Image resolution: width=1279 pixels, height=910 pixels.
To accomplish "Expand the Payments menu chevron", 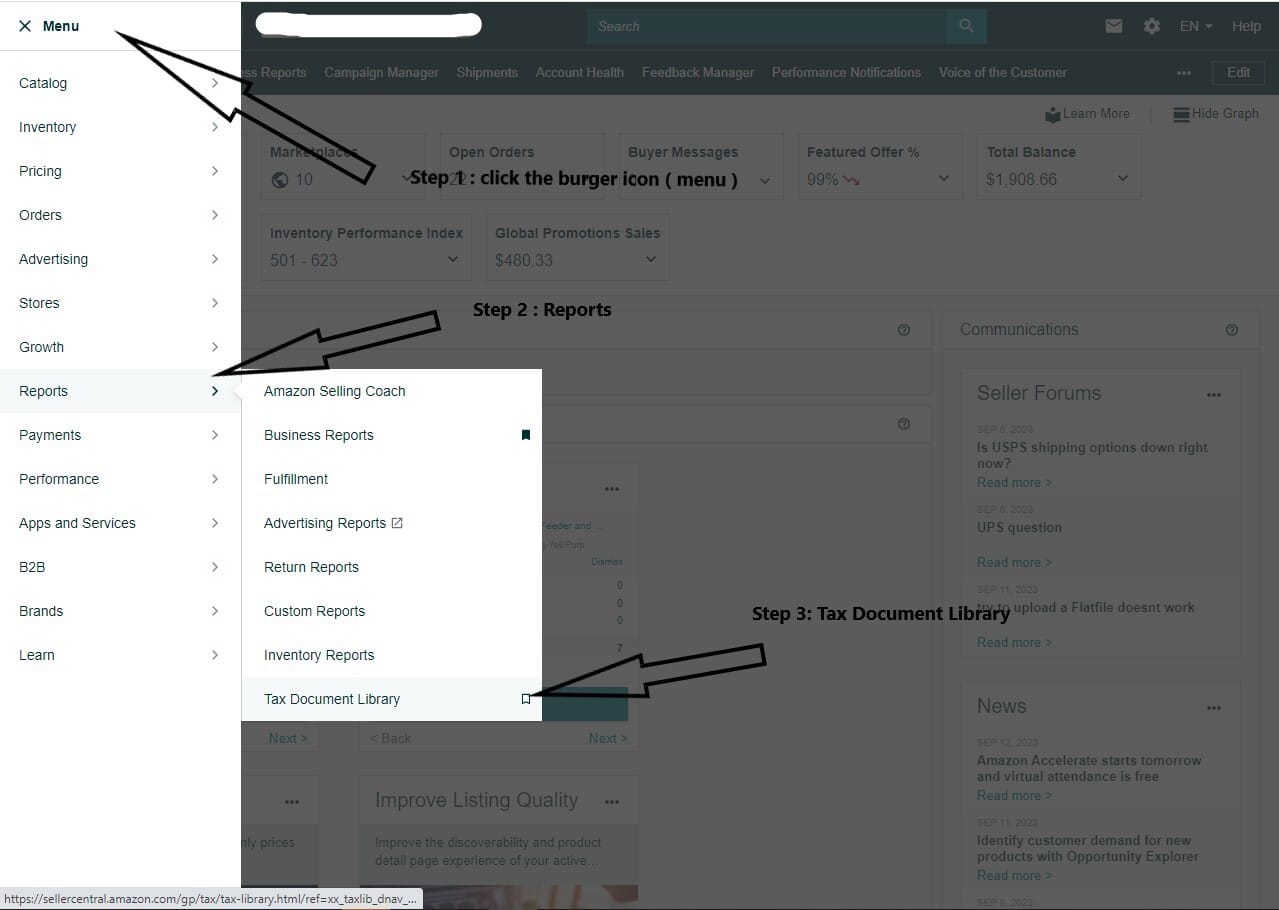I will pos(215,435).
